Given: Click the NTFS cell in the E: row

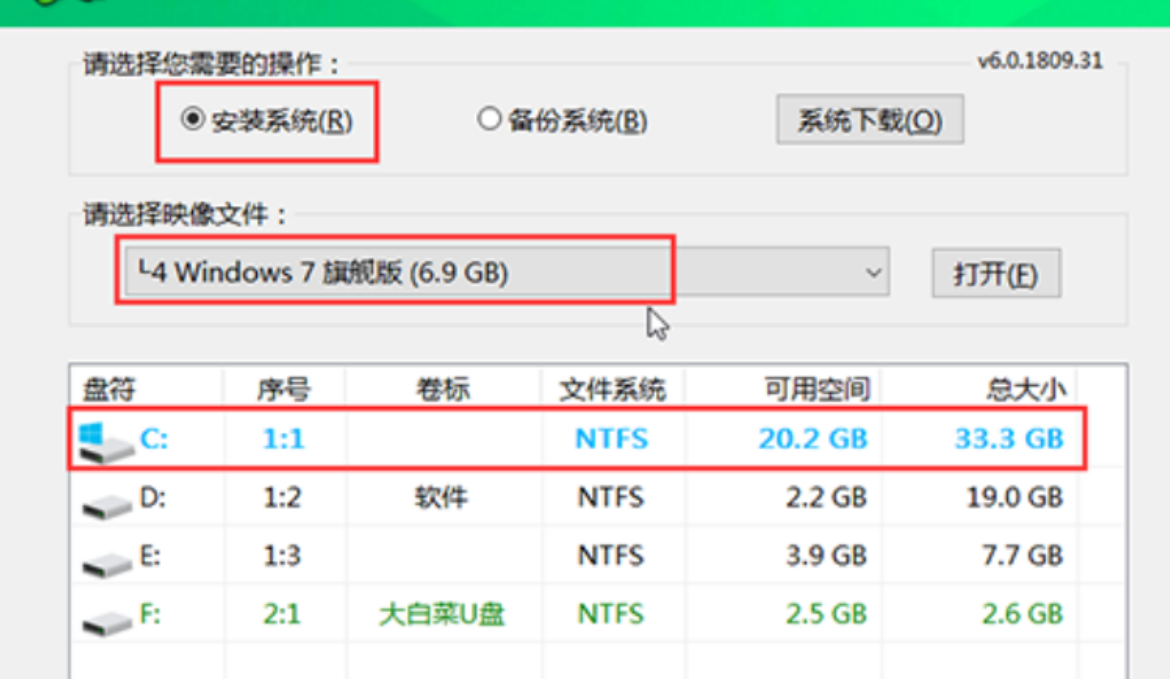Looking at the screenshot, I should click(610, 555).
